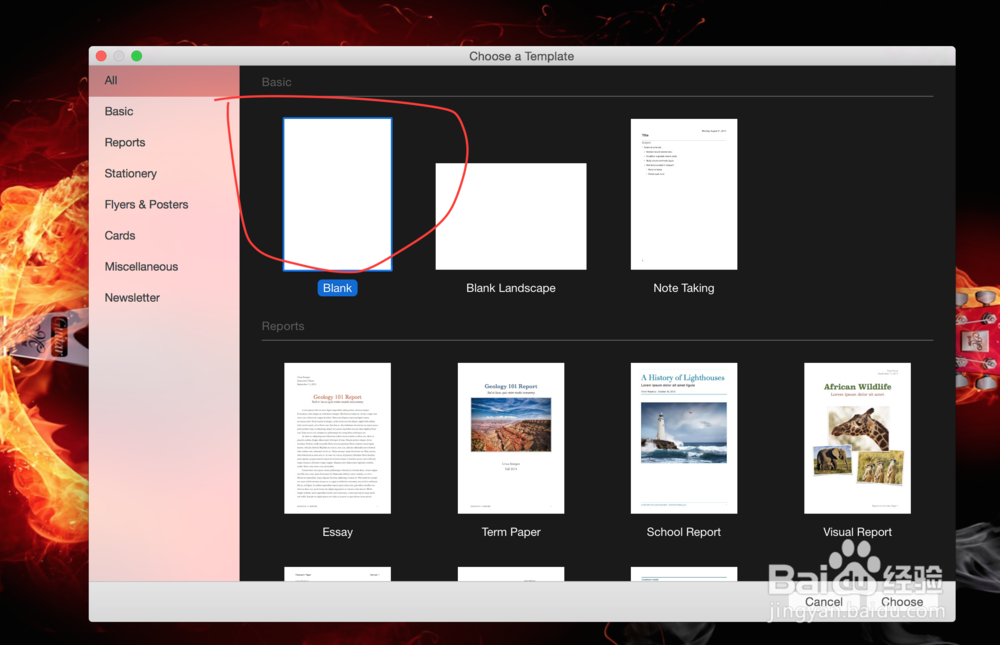Confirm selection with Choose button
The image size is (1000, 645).
pos(902,602)
